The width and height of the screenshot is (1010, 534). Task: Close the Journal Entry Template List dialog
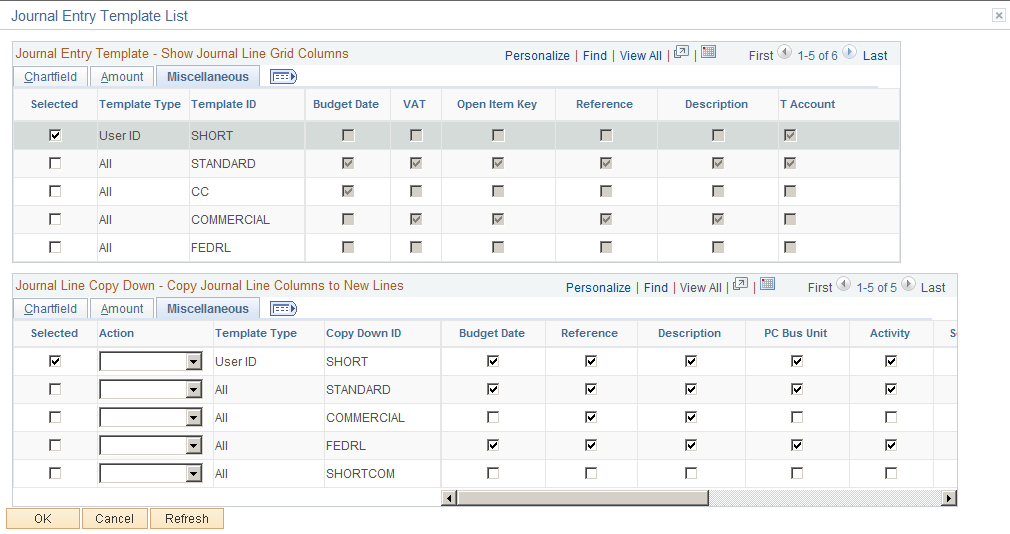[998, 16]
